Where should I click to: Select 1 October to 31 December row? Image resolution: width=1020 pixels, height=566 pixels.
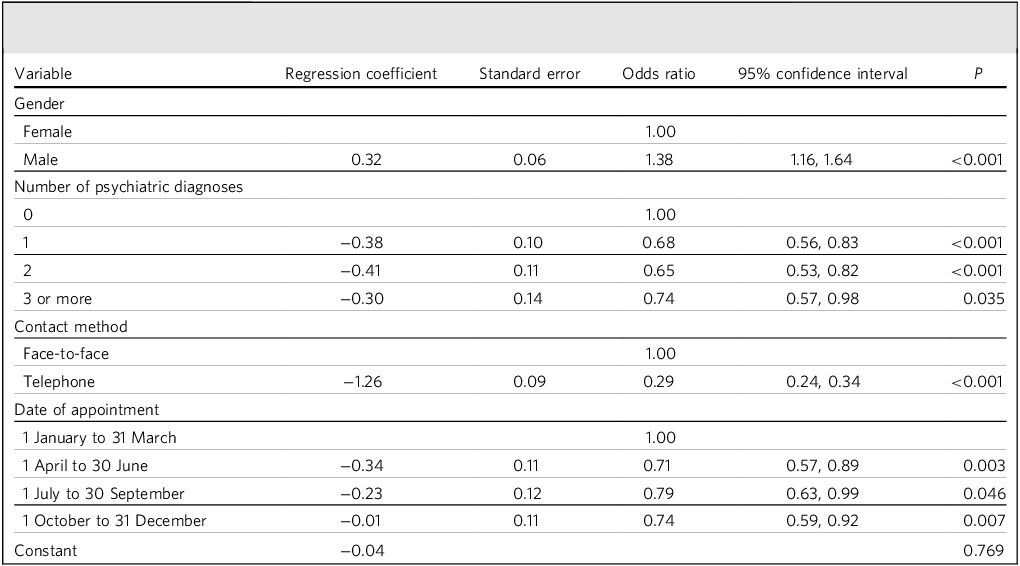[x=510, y=521]
